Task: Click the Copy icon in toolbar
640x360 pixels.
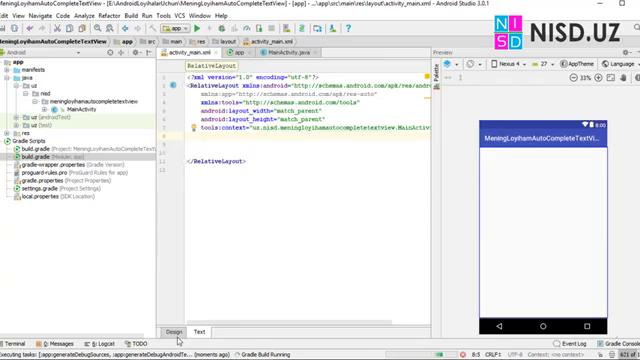Action: (69, 28)
